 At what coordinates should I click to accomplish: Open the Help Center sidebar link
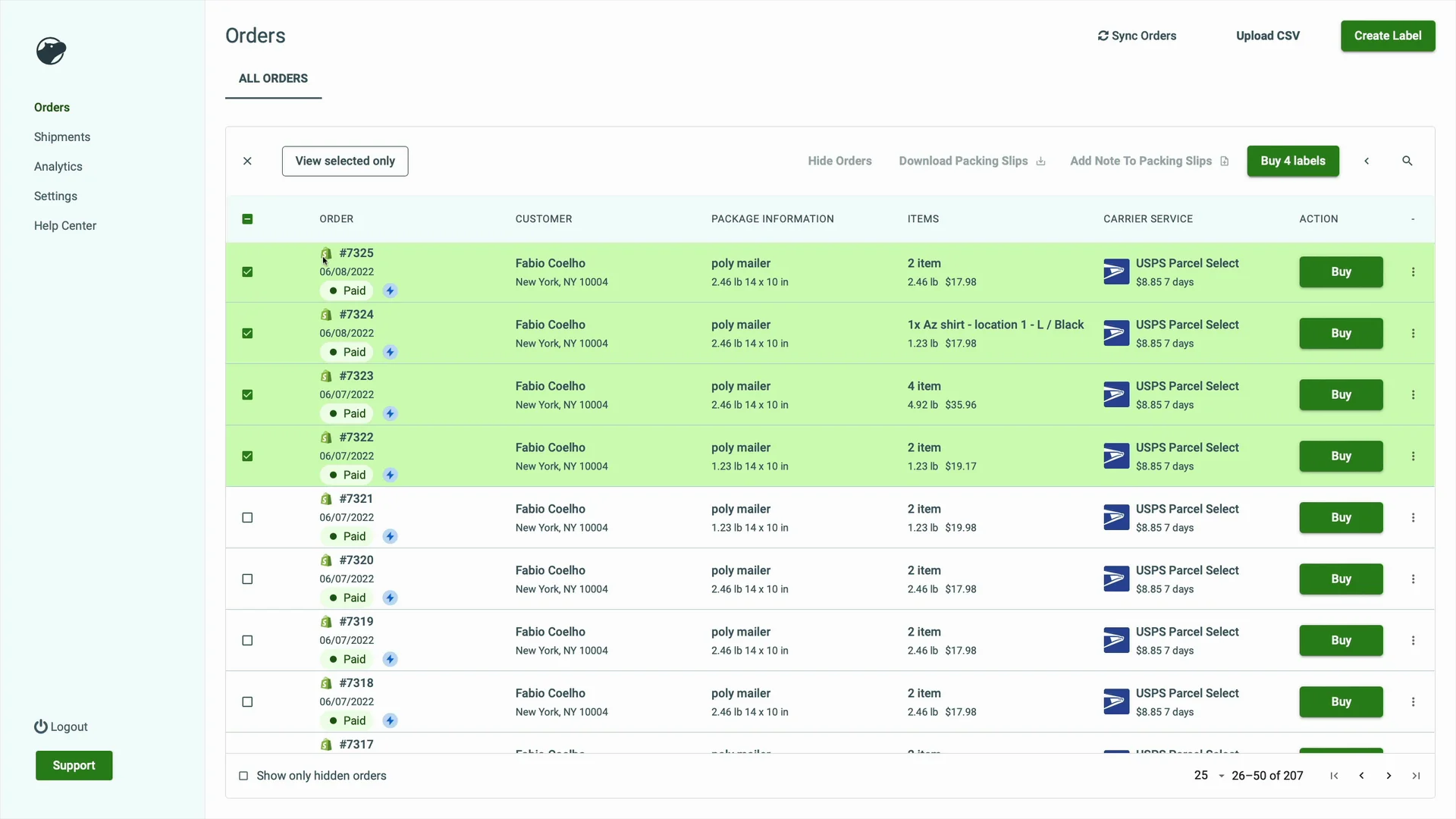[65, 226]
